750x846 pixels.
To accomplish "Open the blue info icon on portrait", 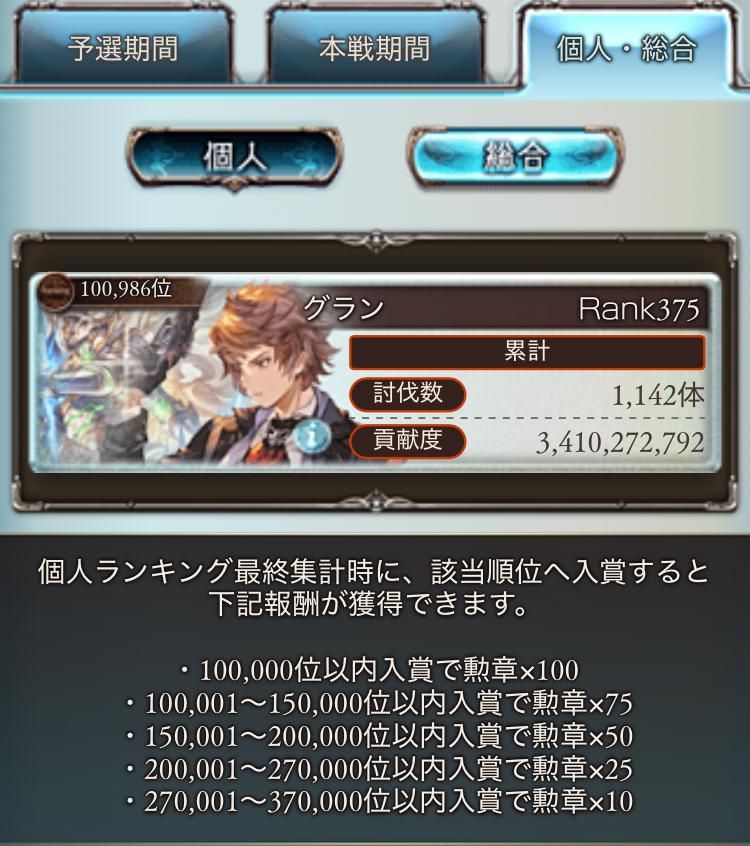I will click(312, 436).
